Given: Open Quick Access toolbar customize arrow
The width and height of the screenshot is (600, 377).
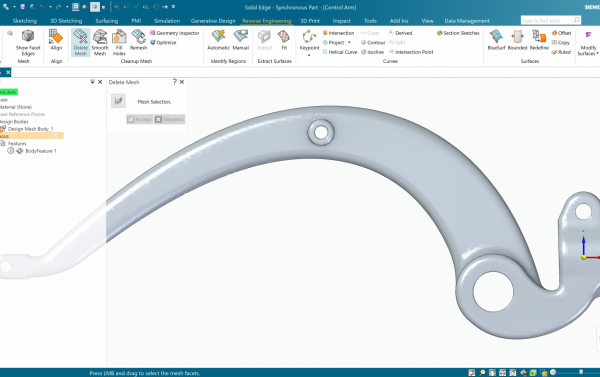Looking at the screenshot, I should [173, 7].
